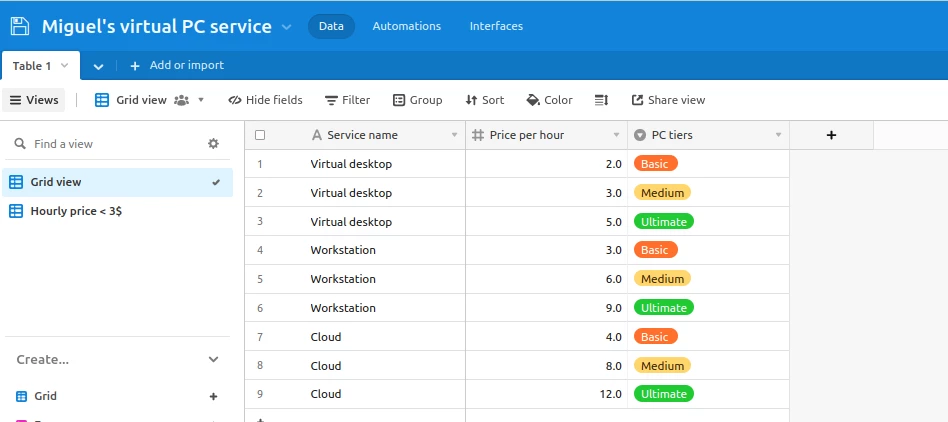Screen dimensions: 948x422
Task: Open the Filter options
Action: [x=348, y=100]
